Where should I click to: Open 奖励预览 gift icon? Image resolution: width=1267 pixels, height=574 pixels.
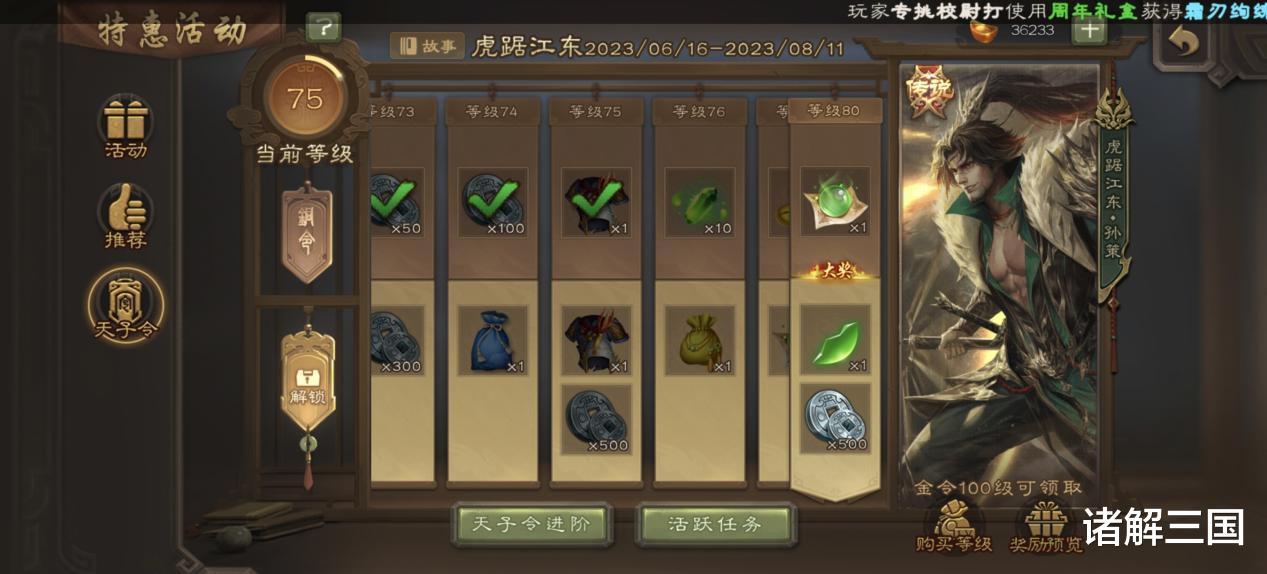click(1047, 520)
